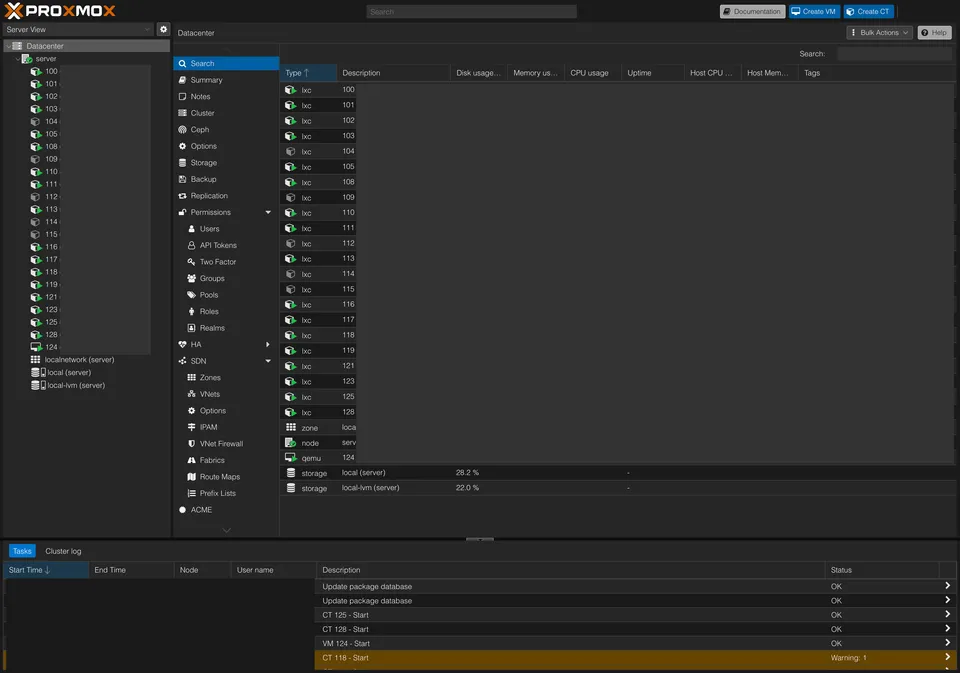The image size is (960, 673).
Task: Open Notes via its note icon
Action: (x=182, y=97)
